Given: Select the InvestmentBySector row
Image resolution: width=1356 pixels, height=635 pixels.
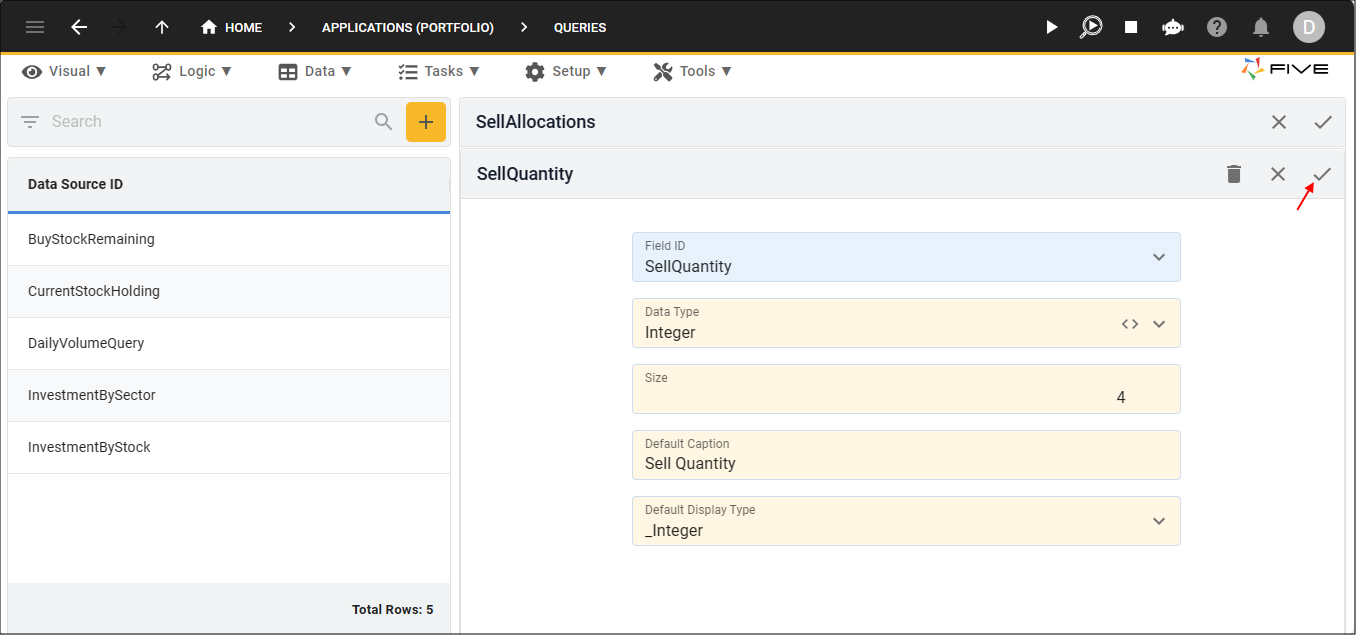Looking at the screenshot, I should pos(229,395).
